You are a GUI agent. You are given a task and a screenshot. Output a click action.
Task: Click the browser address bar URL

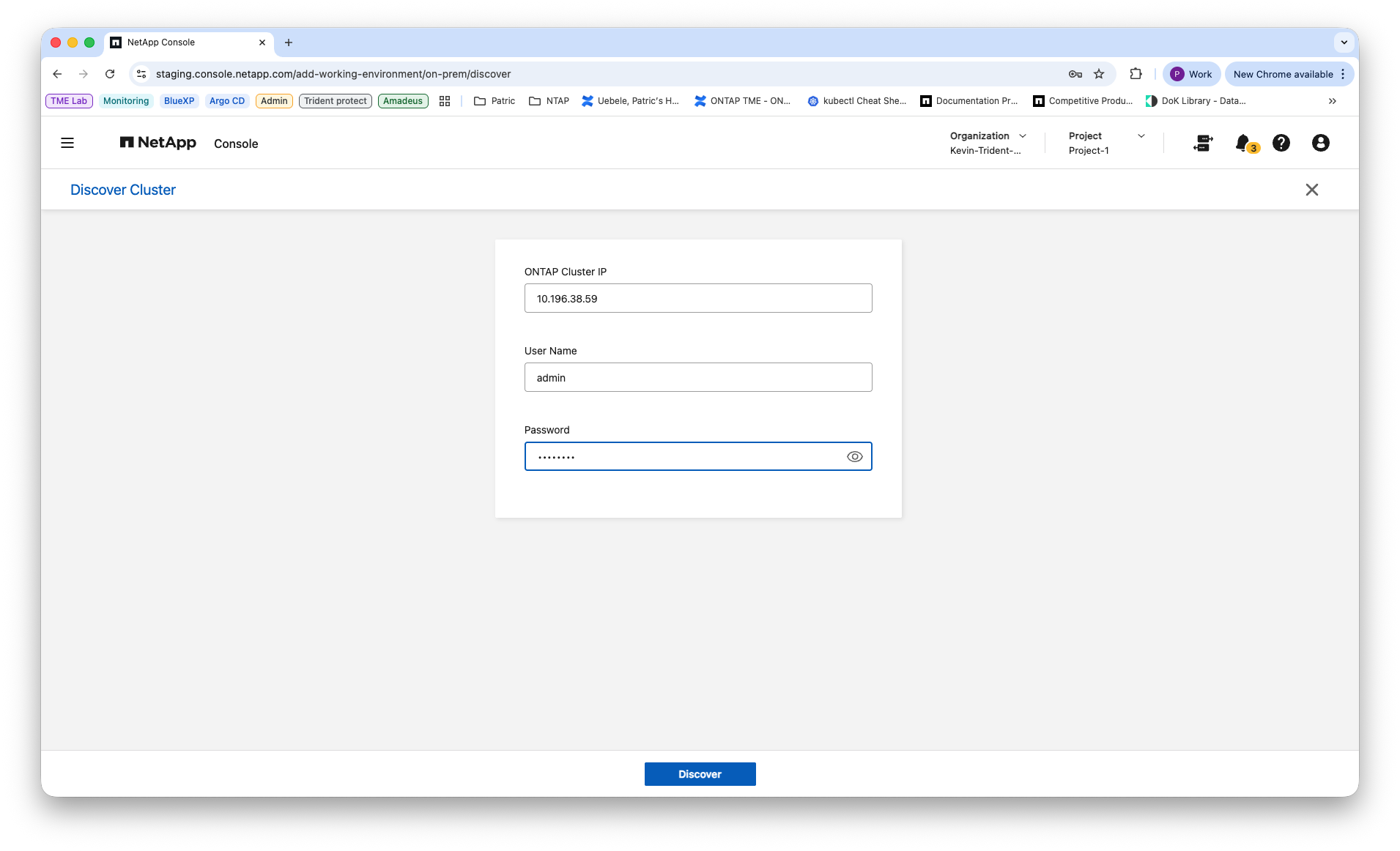[333, 74]
